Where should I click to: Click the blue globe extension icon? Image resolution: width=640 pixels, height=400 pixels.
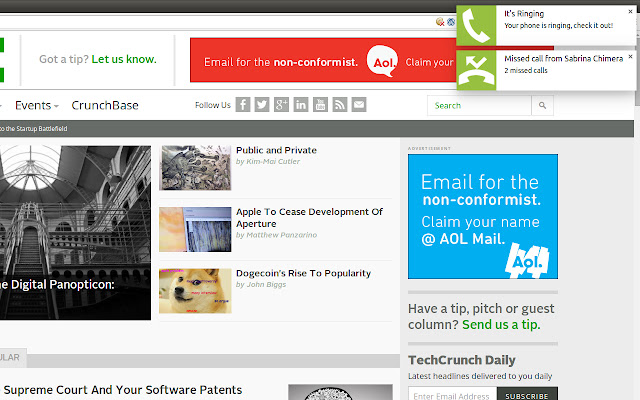451,22
